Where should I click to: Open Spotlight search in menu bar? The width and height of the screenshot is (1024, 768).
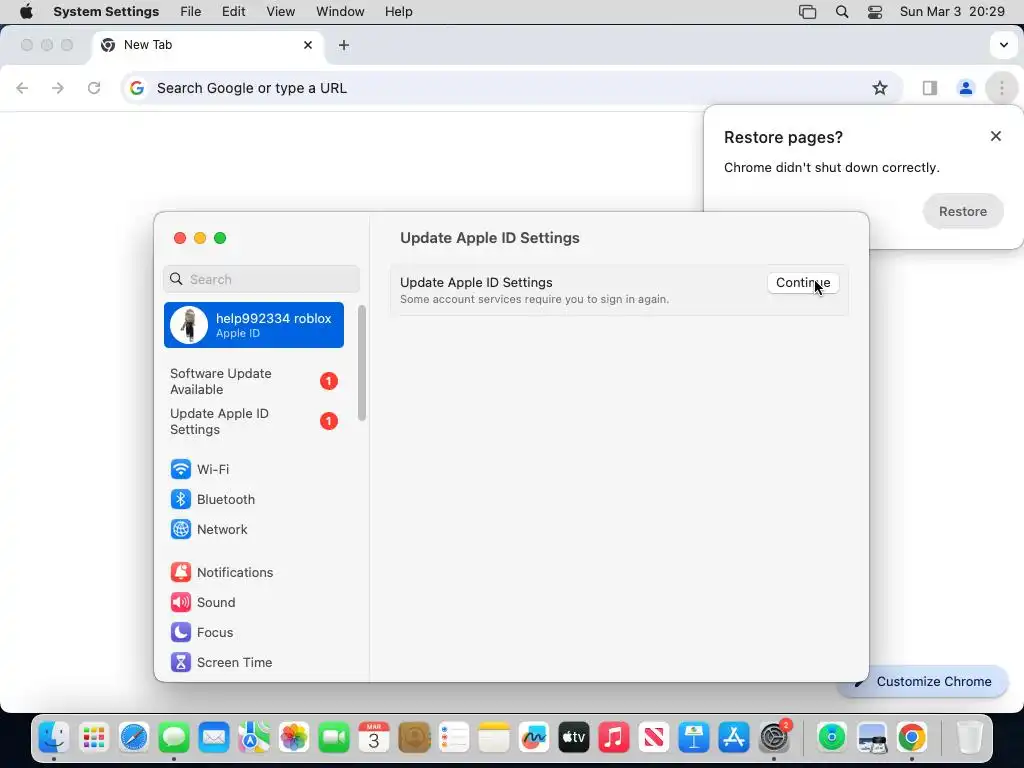(x=842, y=12)
